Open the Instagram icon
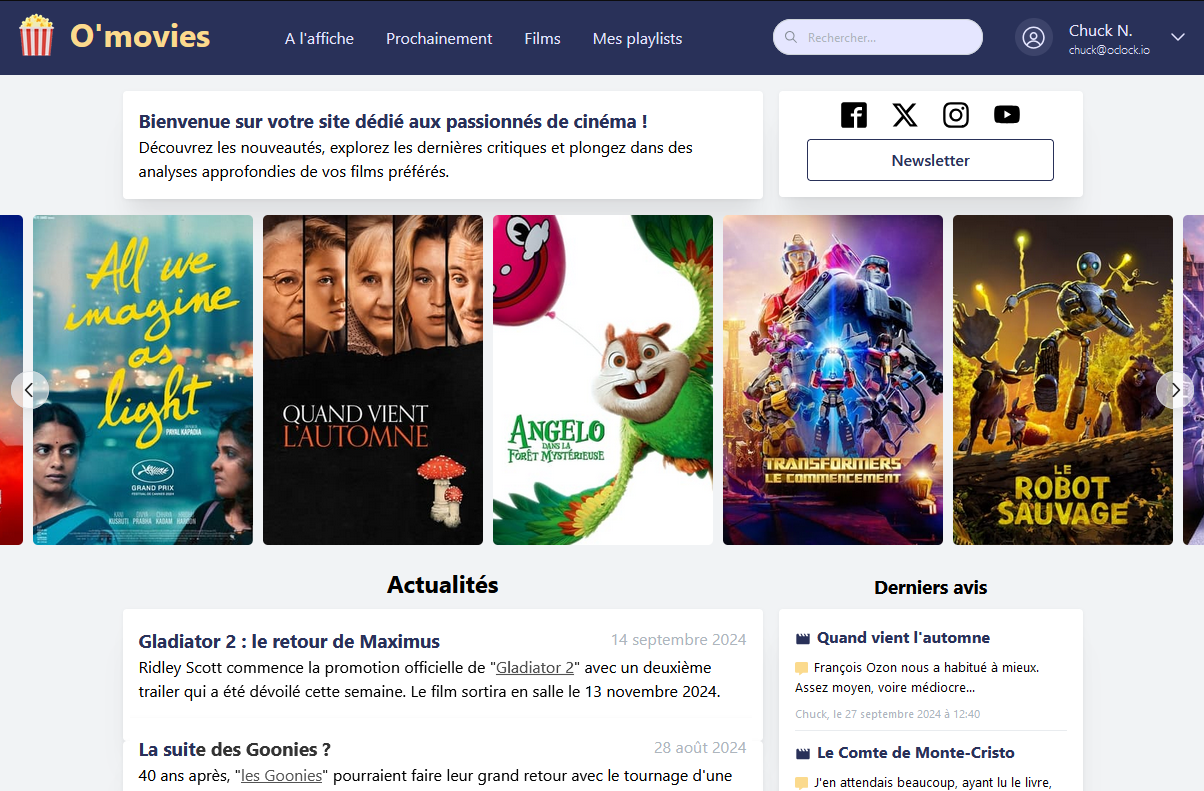This screenshot has height=791, width=1204. (x=956, y=115)
